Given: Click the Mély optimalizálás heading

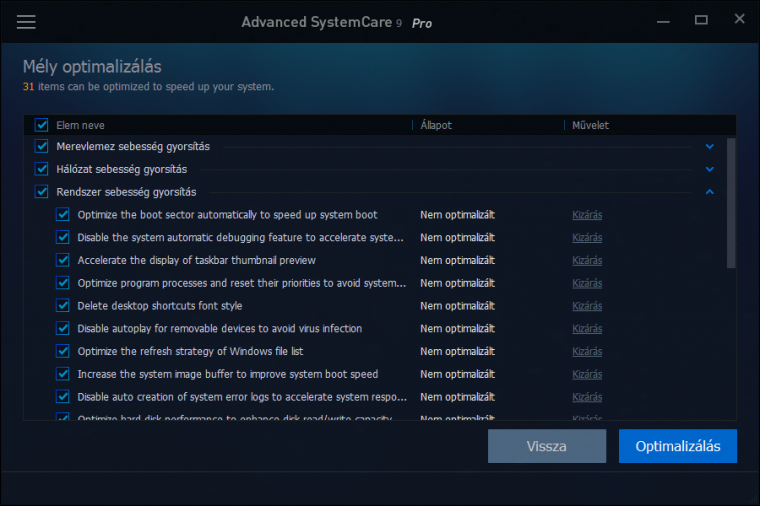Looking at the screenshot, I should coord(92,66).
